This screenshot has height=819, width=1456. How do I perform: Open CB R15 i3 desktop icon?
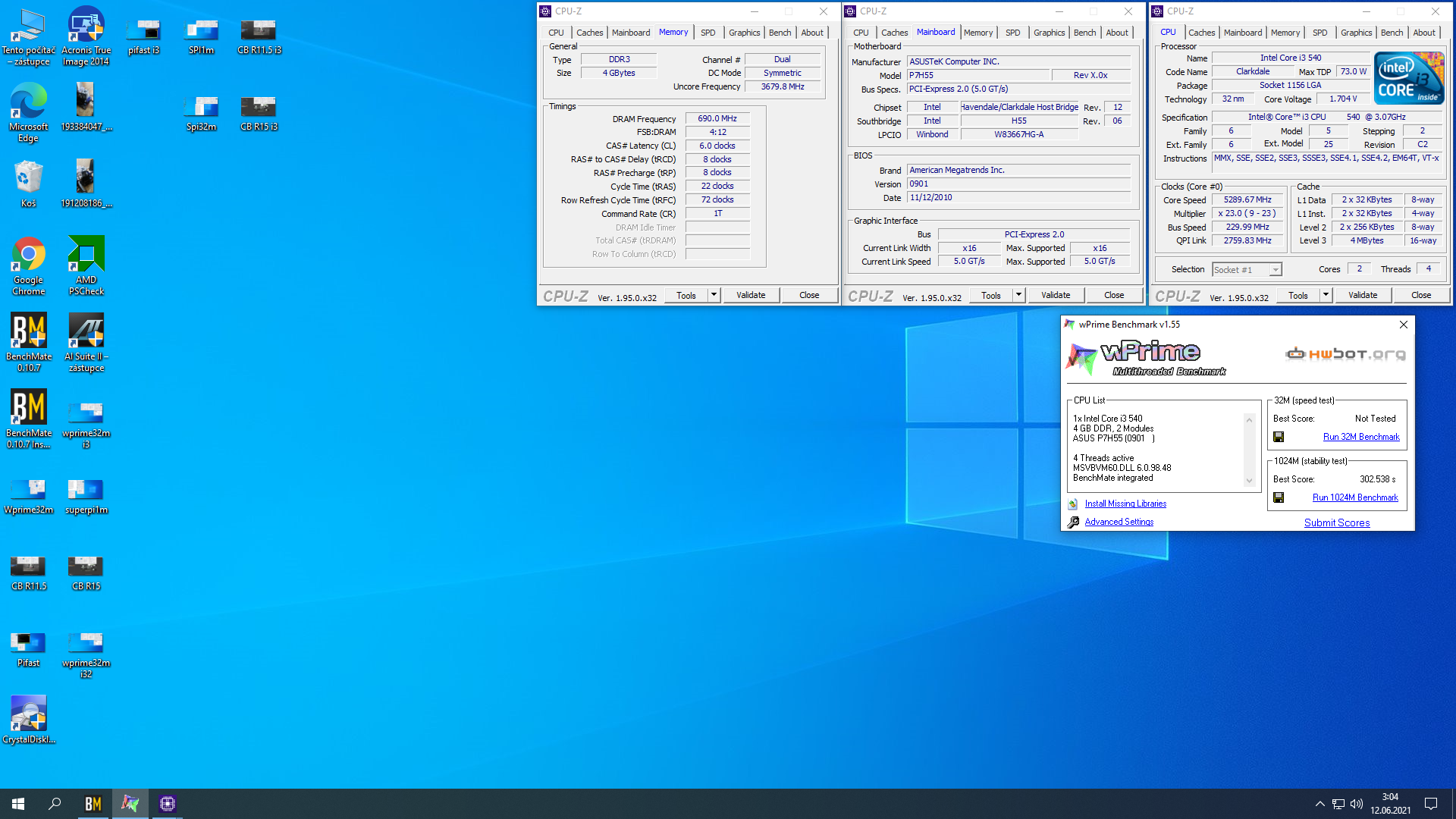[259, 112]
